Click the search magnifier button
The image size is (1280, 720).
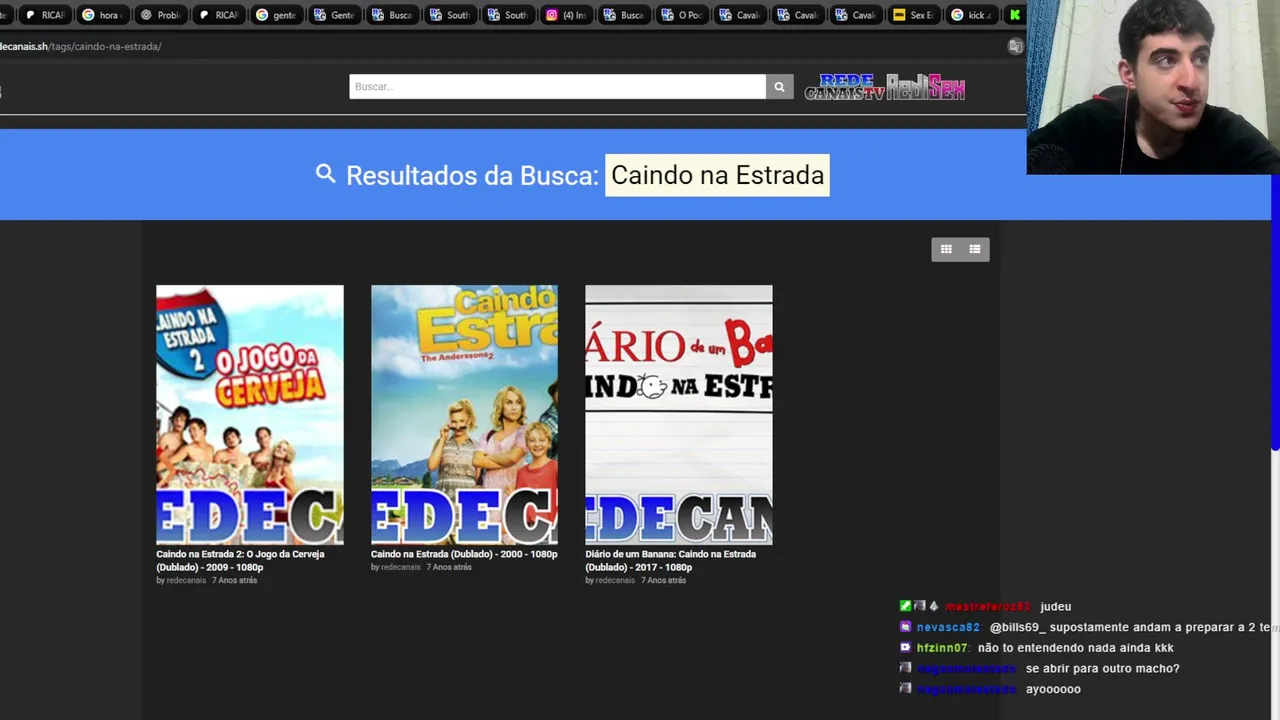tap(779, 87)
